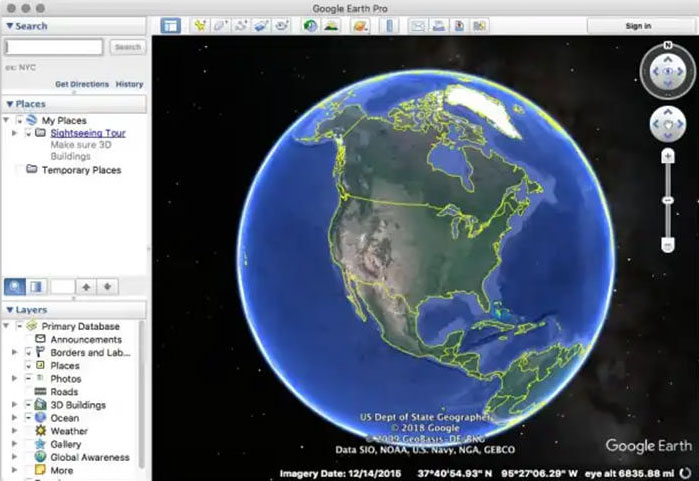Open the Sightseeing Tour link
699x481 pixels.
pyautogui.click(x=88, y=133)
